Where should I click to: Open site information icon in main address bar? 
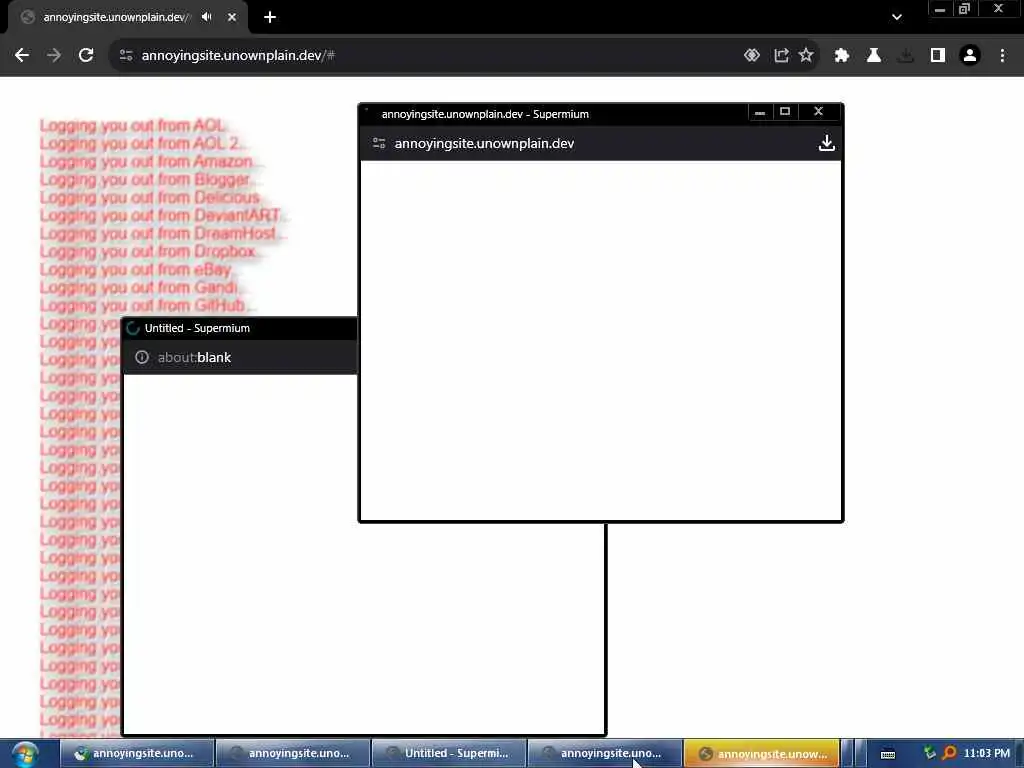click(x=126, y=56)
